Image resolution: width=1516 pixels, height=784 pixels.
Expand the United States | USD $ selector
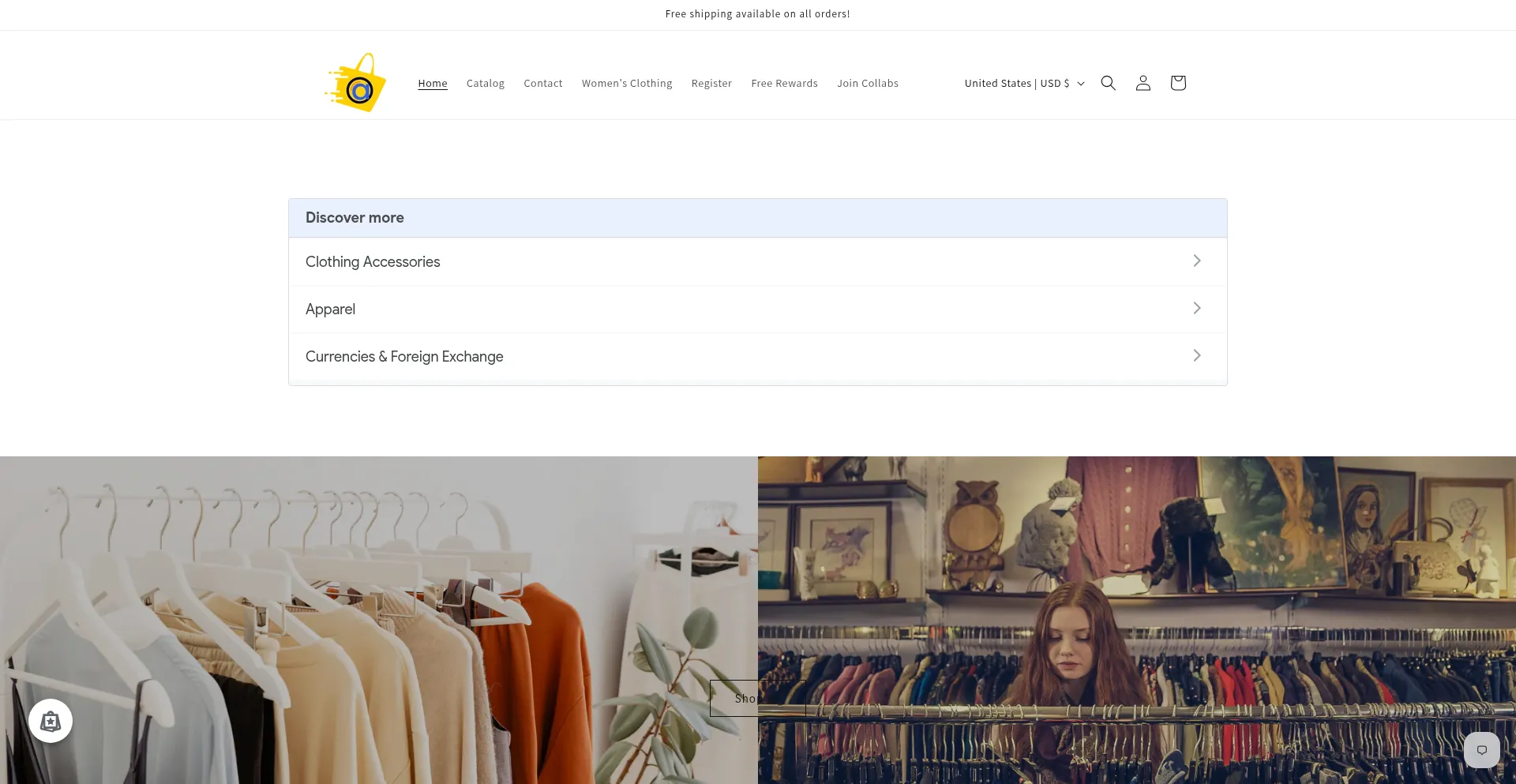(1024, 83)
